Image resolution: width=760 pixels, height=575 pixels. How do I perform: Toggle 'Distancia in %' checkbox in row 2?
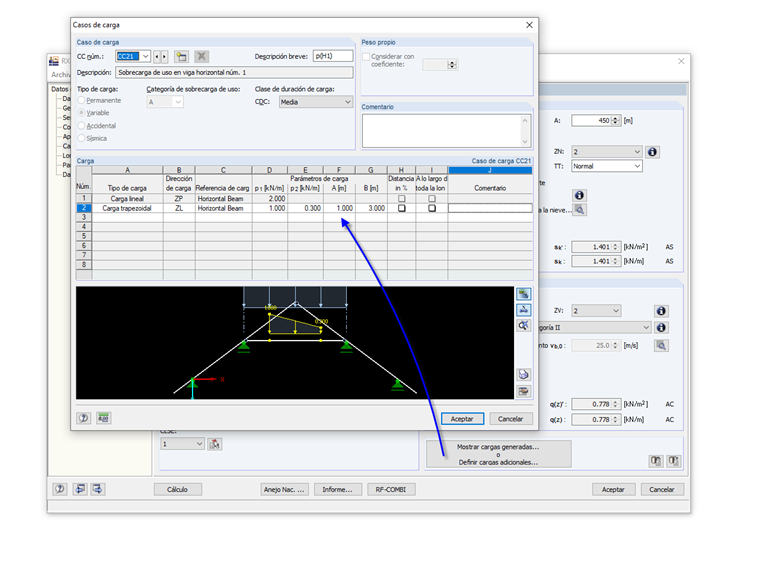pos(401,208)
